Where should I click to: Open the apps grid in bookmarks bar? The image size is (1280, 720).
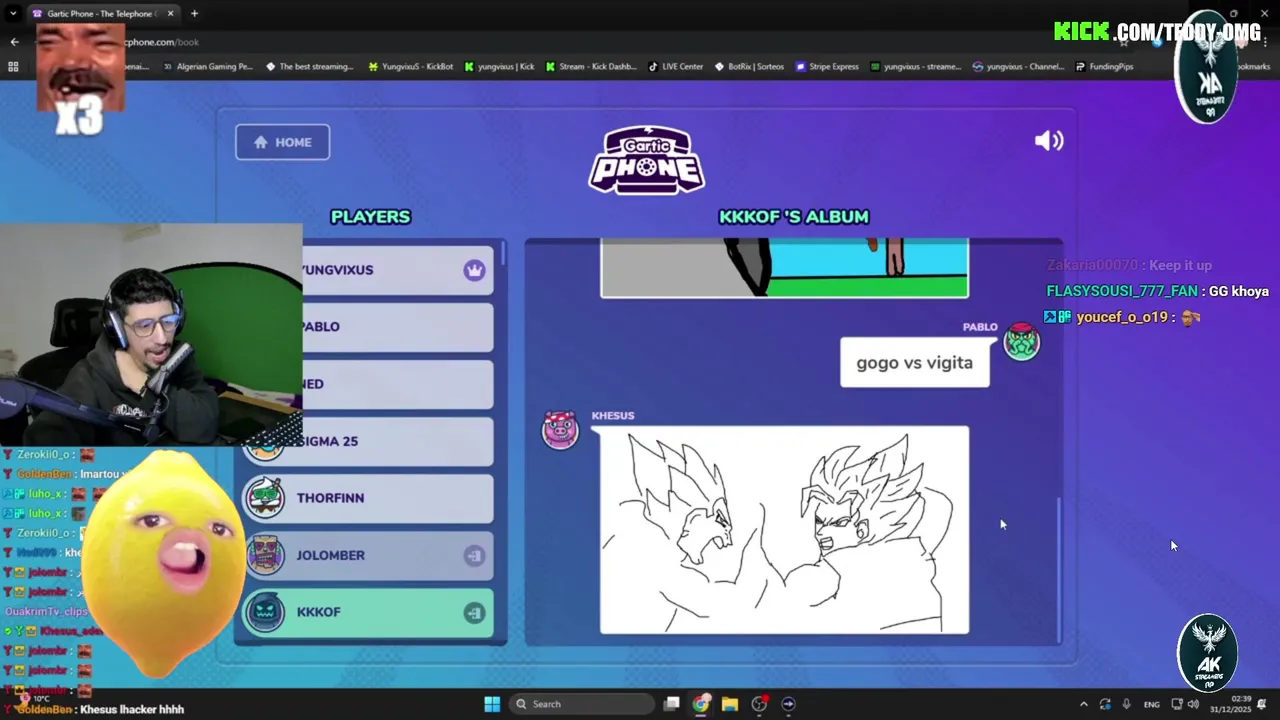(13, 67)
